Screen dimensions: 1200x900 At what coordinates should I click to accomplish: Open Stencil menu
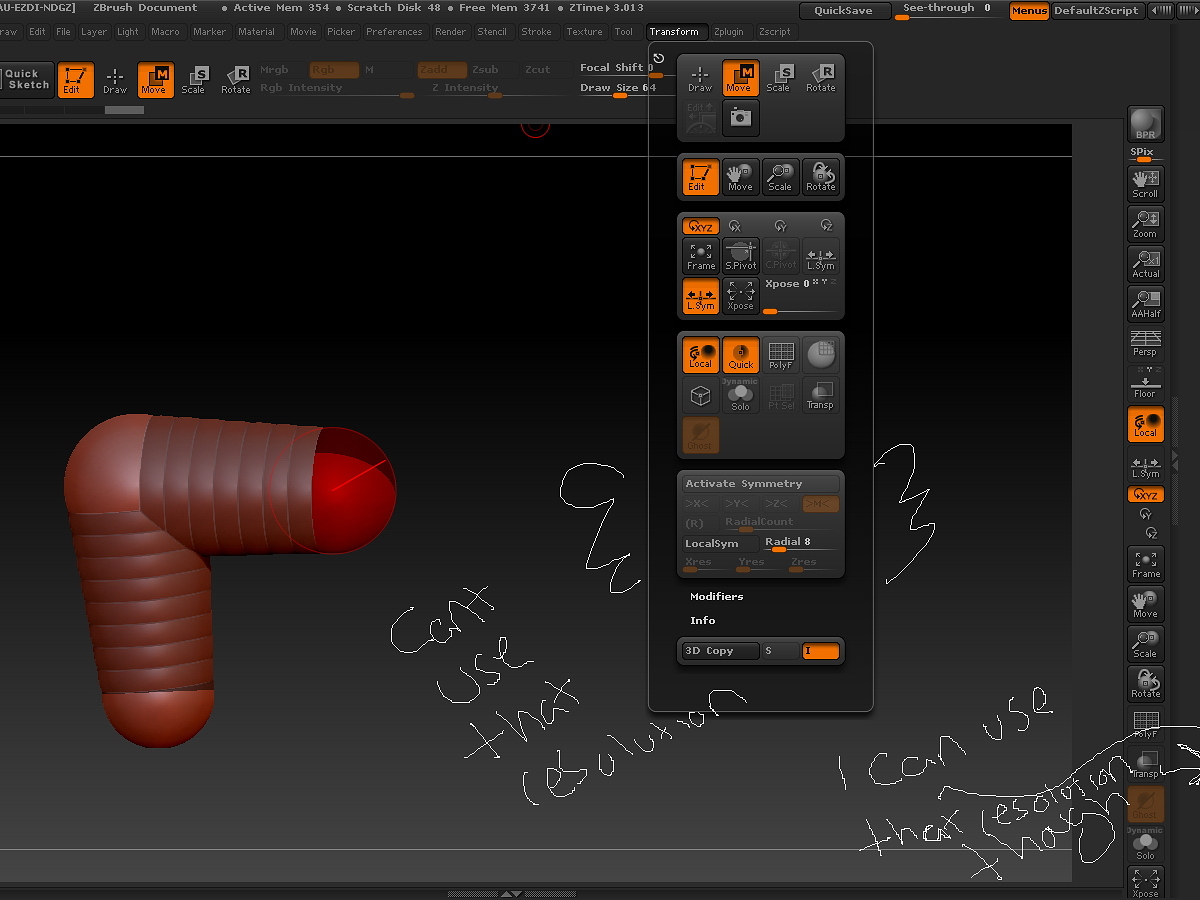(x=491, y=32)
